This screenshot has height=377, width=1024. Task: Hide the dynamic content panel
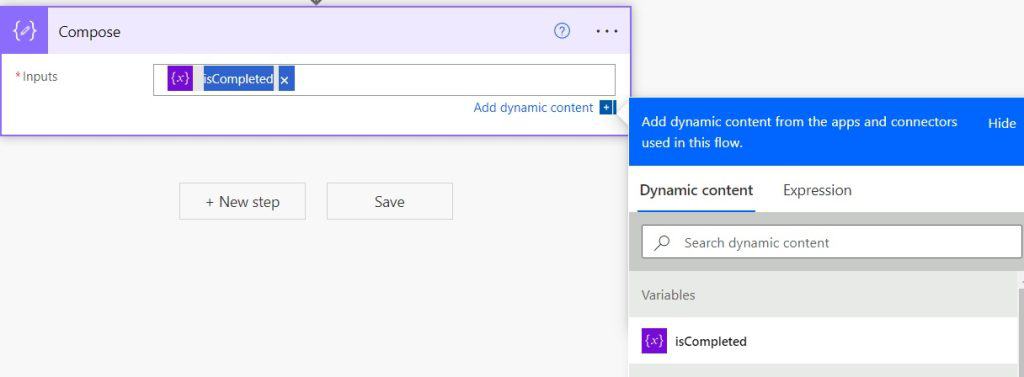(1001, 123)
